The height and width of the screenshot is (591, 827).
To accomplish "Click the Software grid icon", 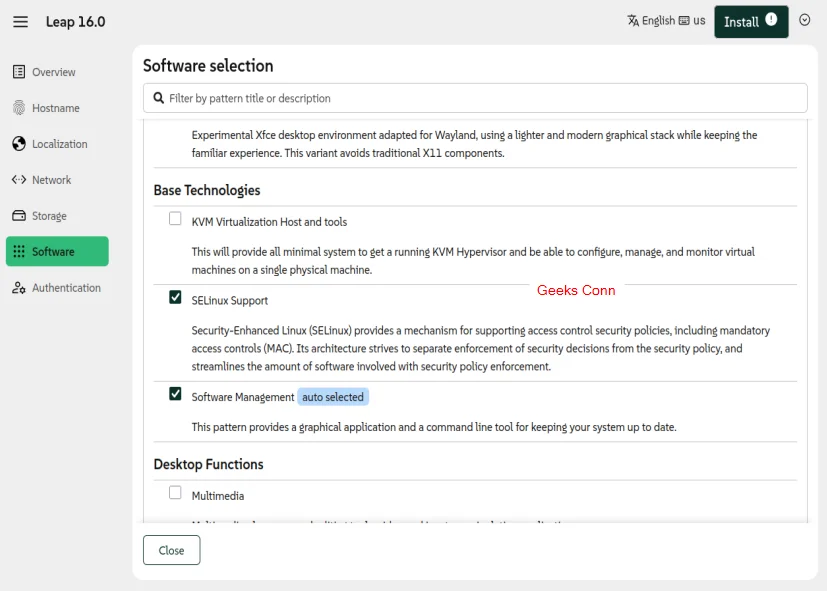I will coord(21,251).
